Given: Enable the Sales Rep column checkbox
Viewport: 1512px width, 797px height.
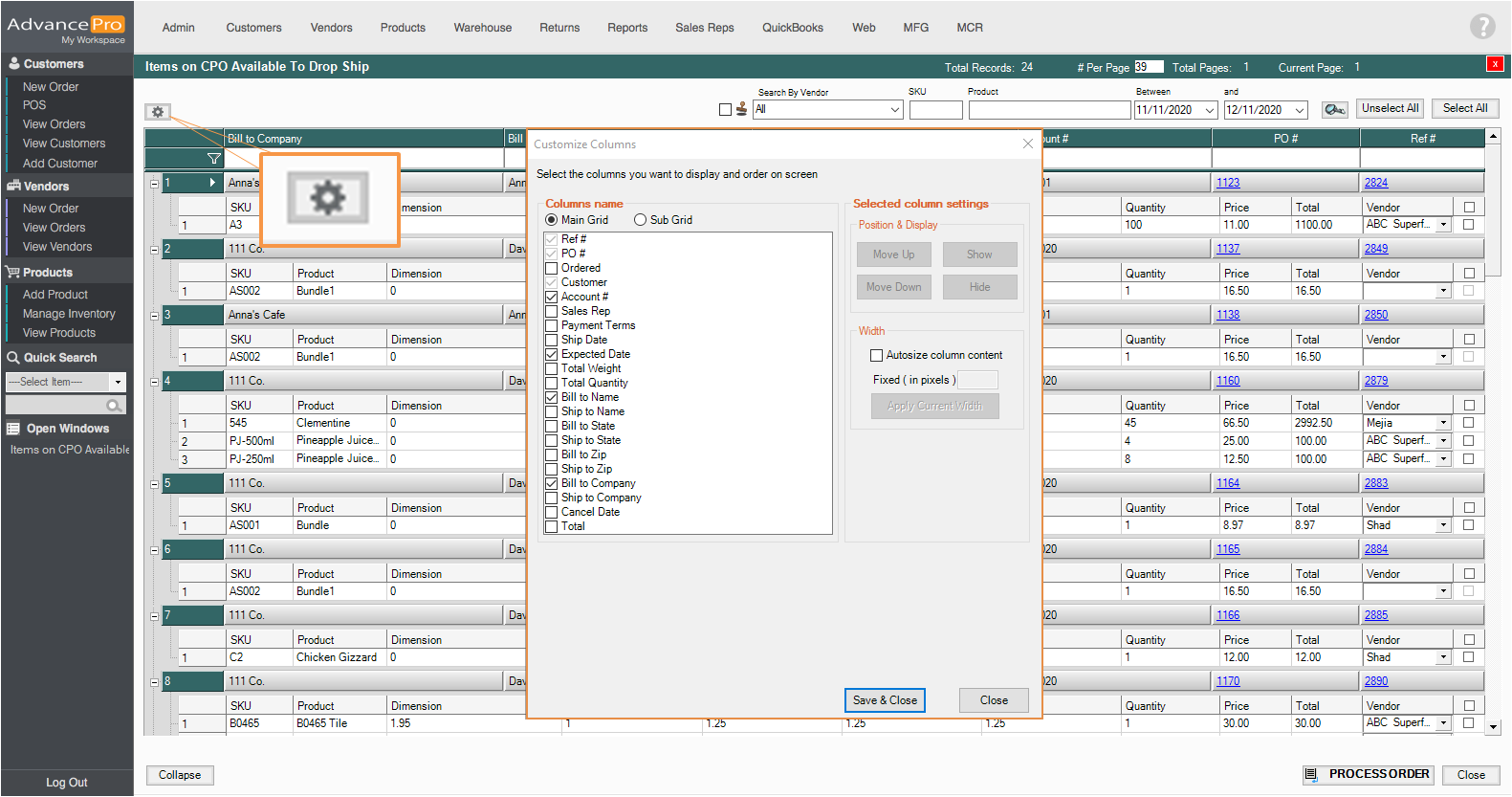Looking at the screenshot, I should [x=552, y=311].
